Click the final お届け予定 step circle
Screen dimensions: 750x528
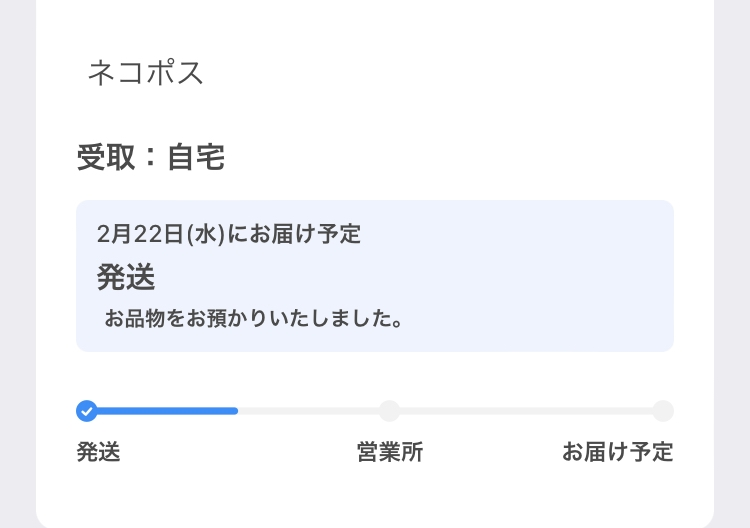[x=663, y=411]
